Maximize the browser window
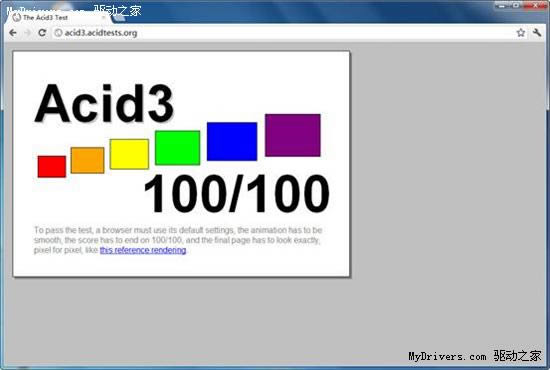The height and width of the screenshot is (370, 550). (516, 5)
